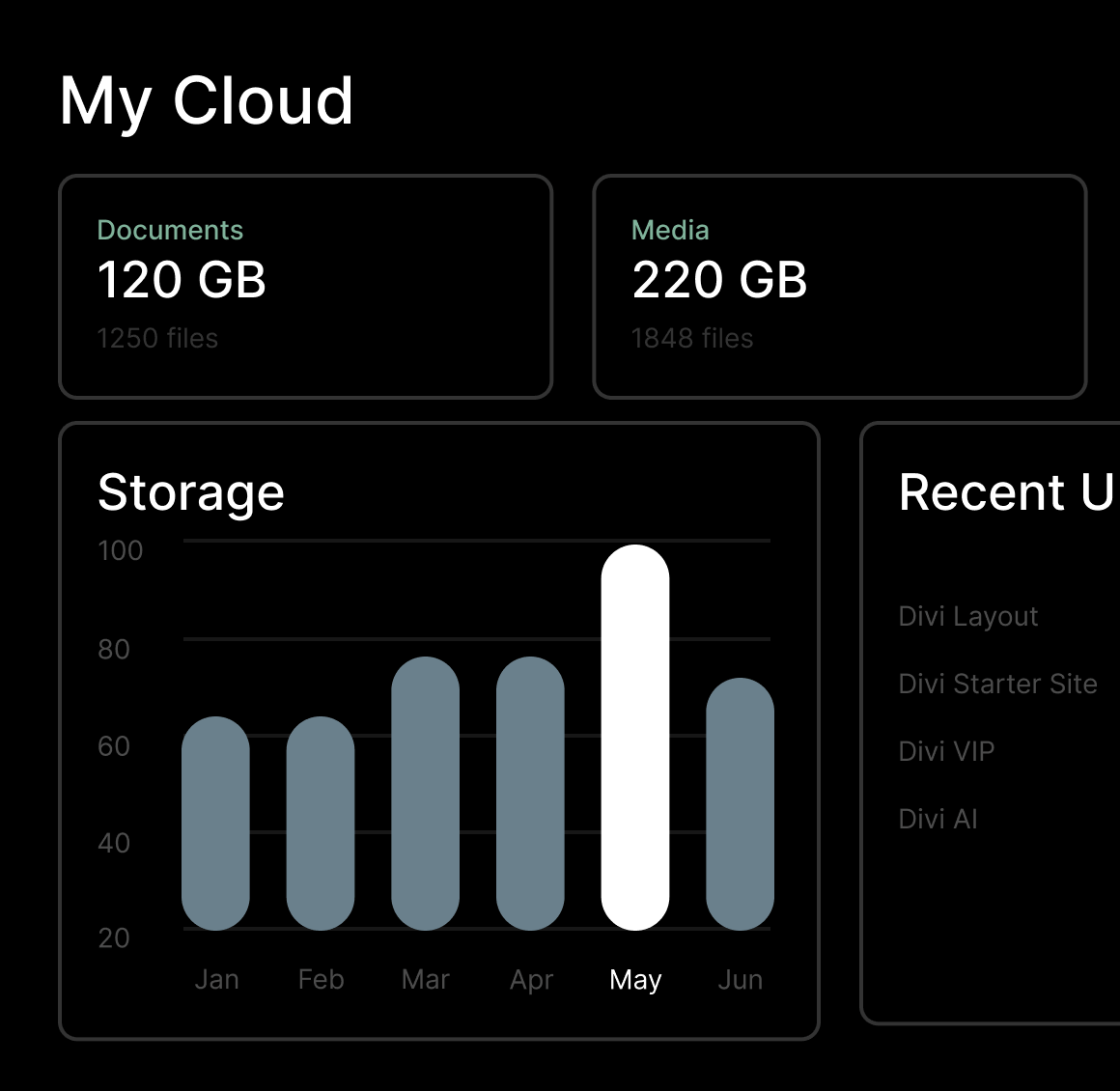
Task: Click the white May storage bar
Action: click(x=634, y=738)
